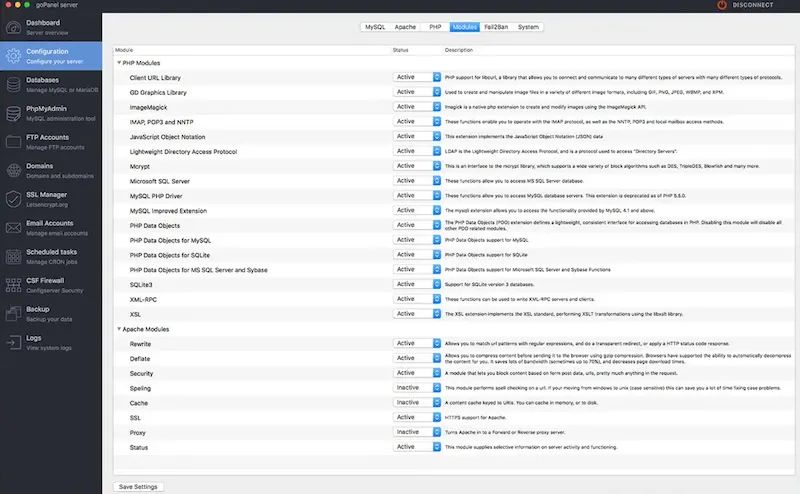Open status dropdown for GD Graphics Library
Viewport: 800px width, 494px height.
click(x=417, y=92)
